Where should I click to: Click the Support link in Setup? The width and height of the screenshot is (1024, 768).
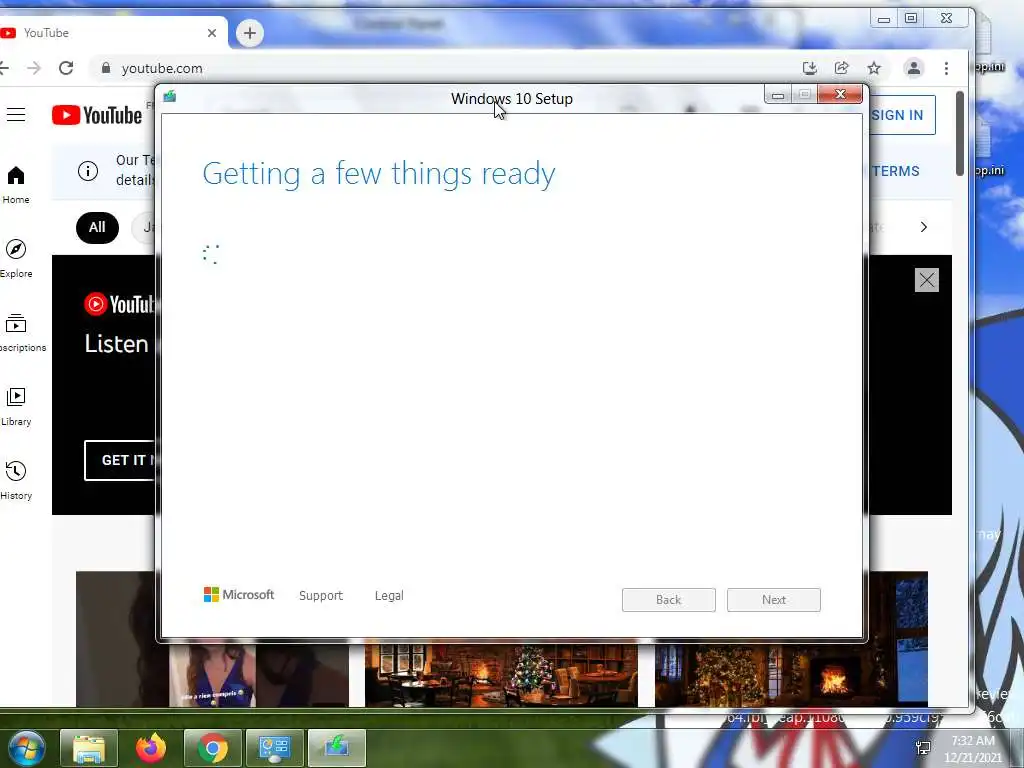321,596
